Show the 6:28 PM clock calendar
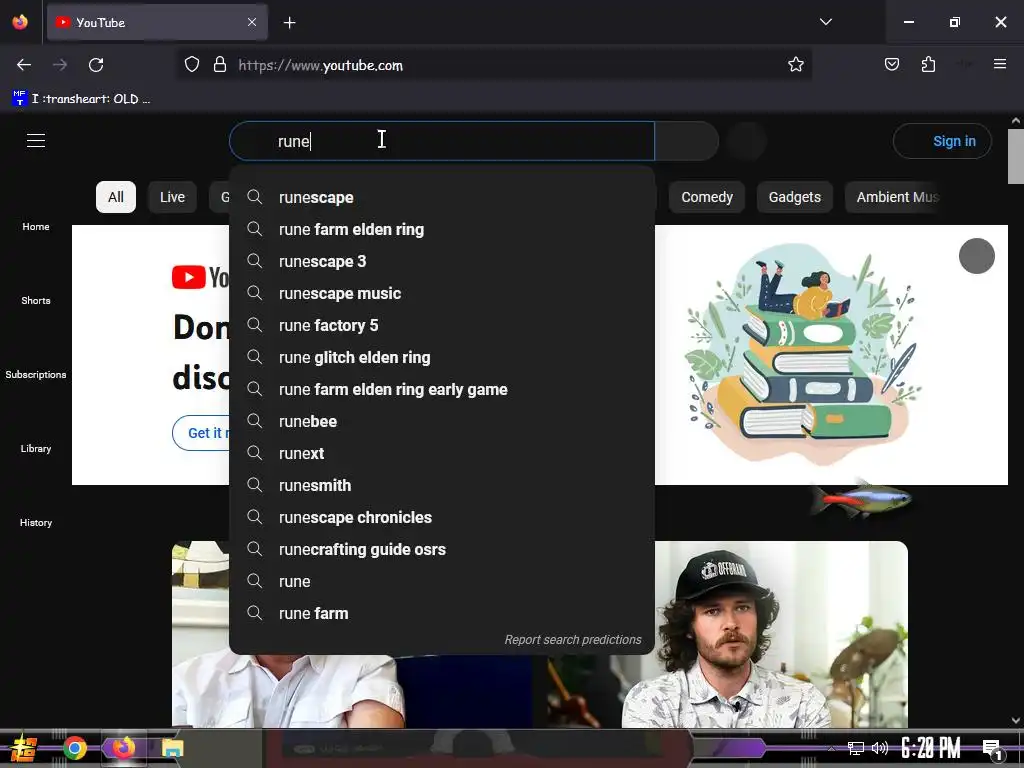 pyautogui.click(x=931, y=748)
